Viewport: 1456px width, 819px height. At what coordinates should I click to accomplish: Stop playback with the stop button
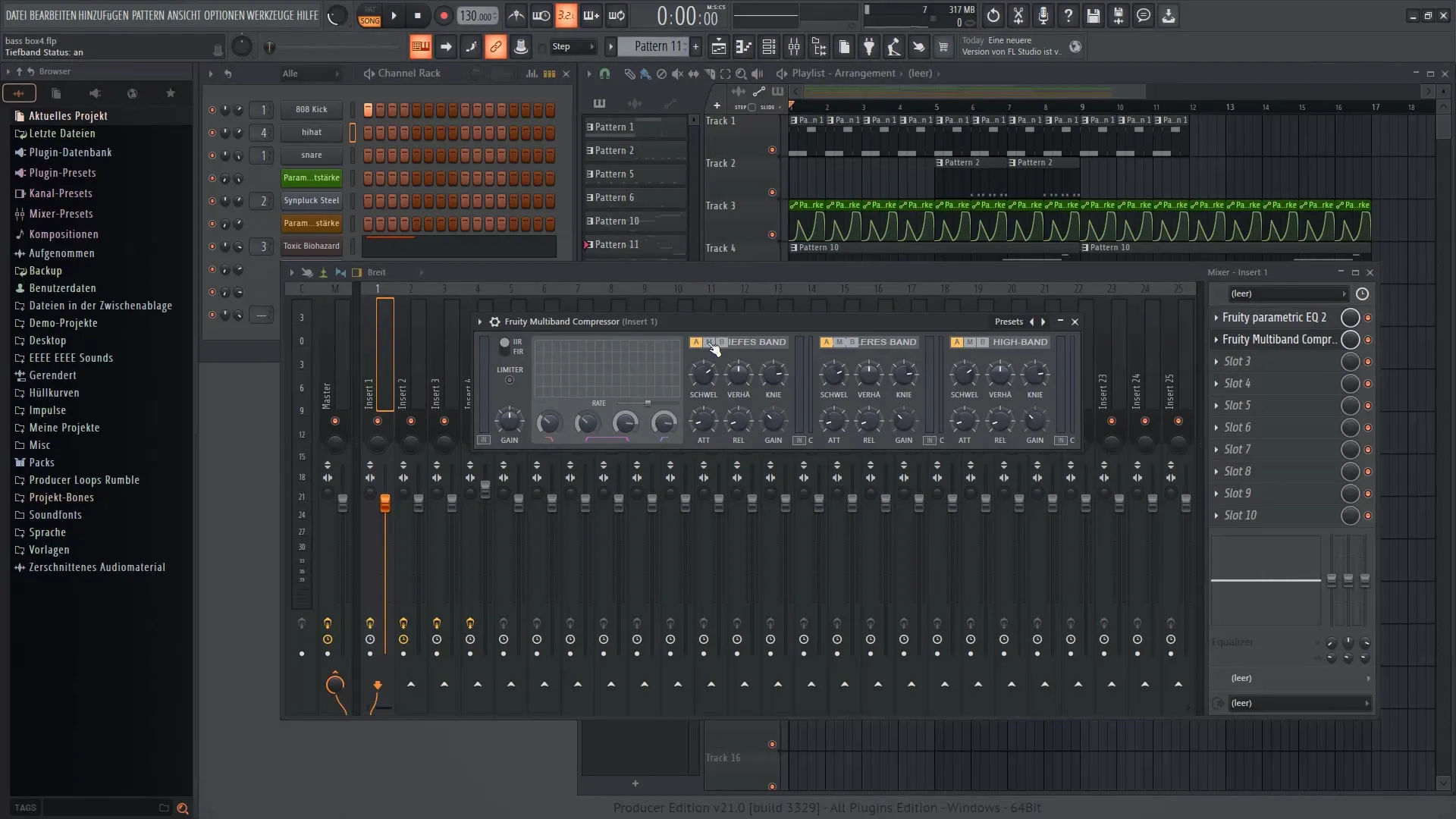click(x=418, y=15)
